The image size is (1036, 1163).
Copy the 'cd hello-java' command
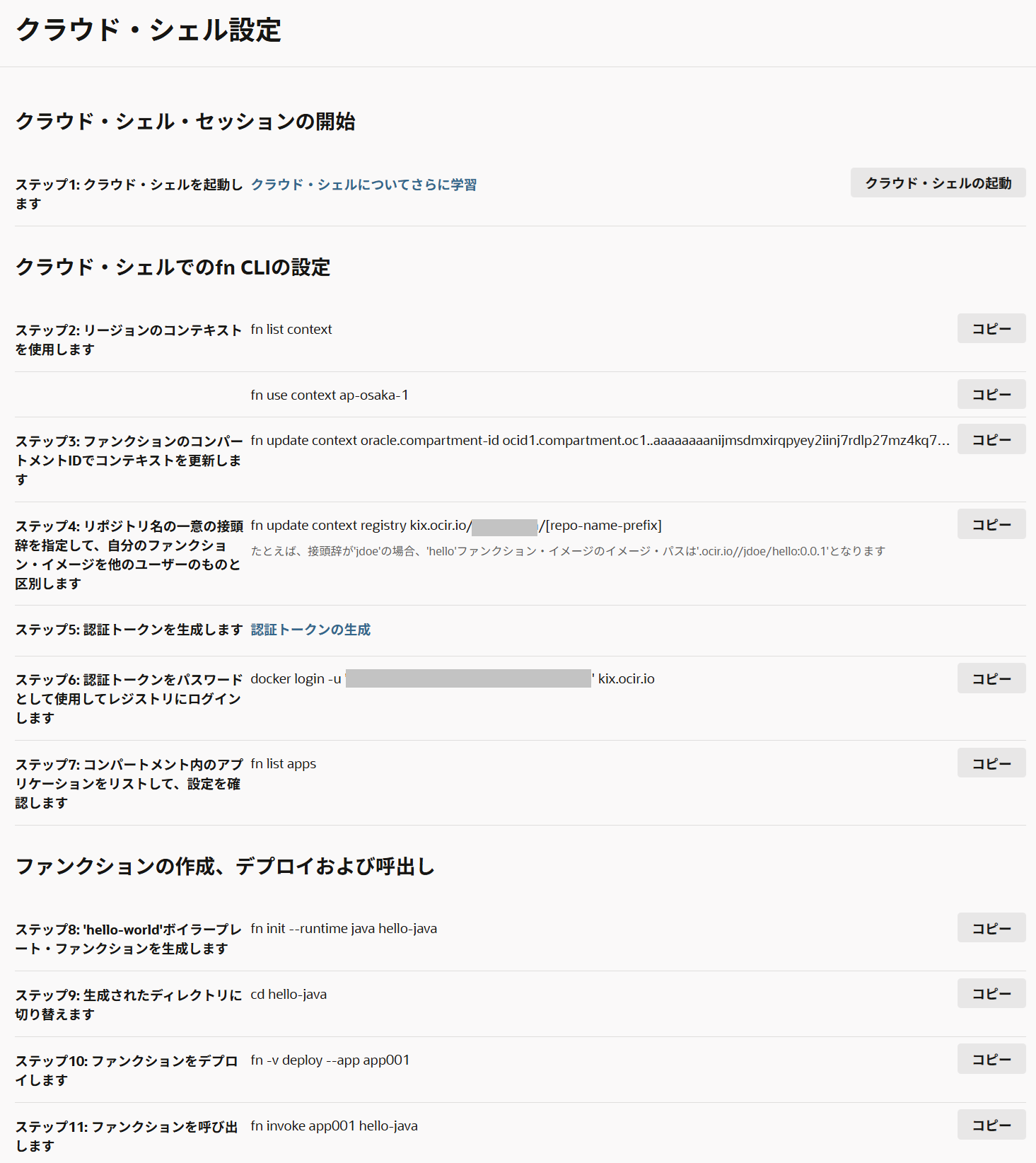(x=991, y=994)
